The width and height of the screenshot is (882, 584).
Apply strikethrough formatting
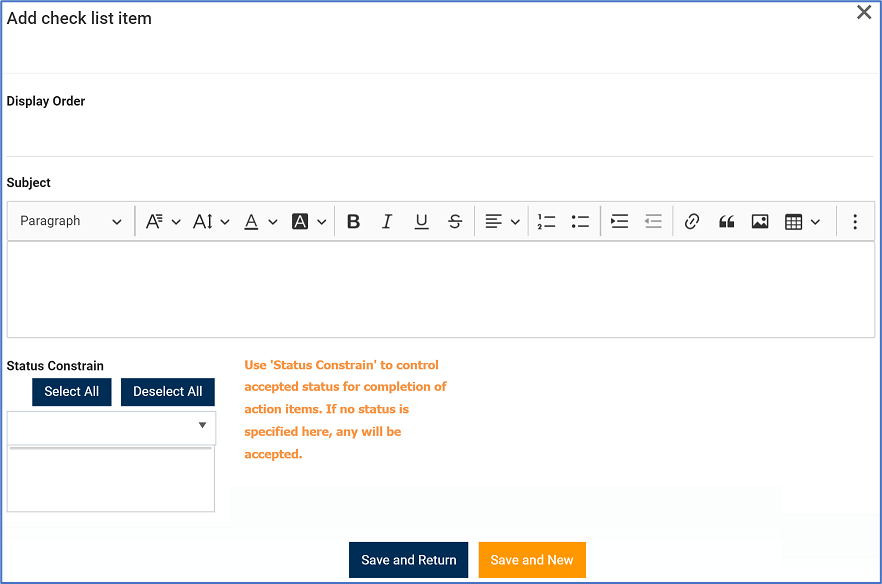click(x=455, y=222)
